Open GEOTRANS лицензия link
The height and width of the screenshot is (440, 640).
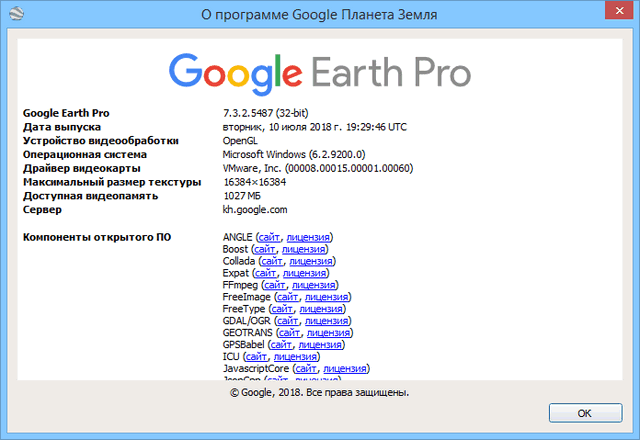(x=329, y=333)
